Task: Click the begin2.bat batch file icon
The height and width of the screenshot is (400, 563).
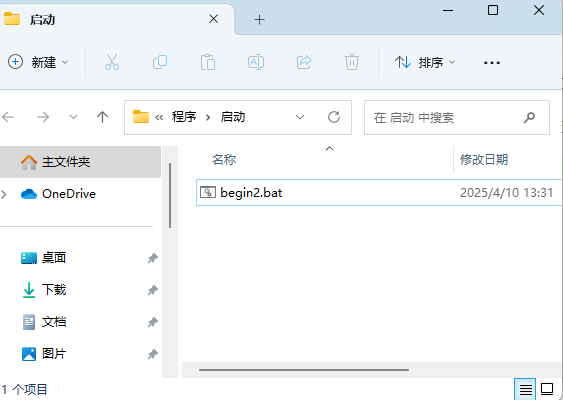Action: coord(208,192)
